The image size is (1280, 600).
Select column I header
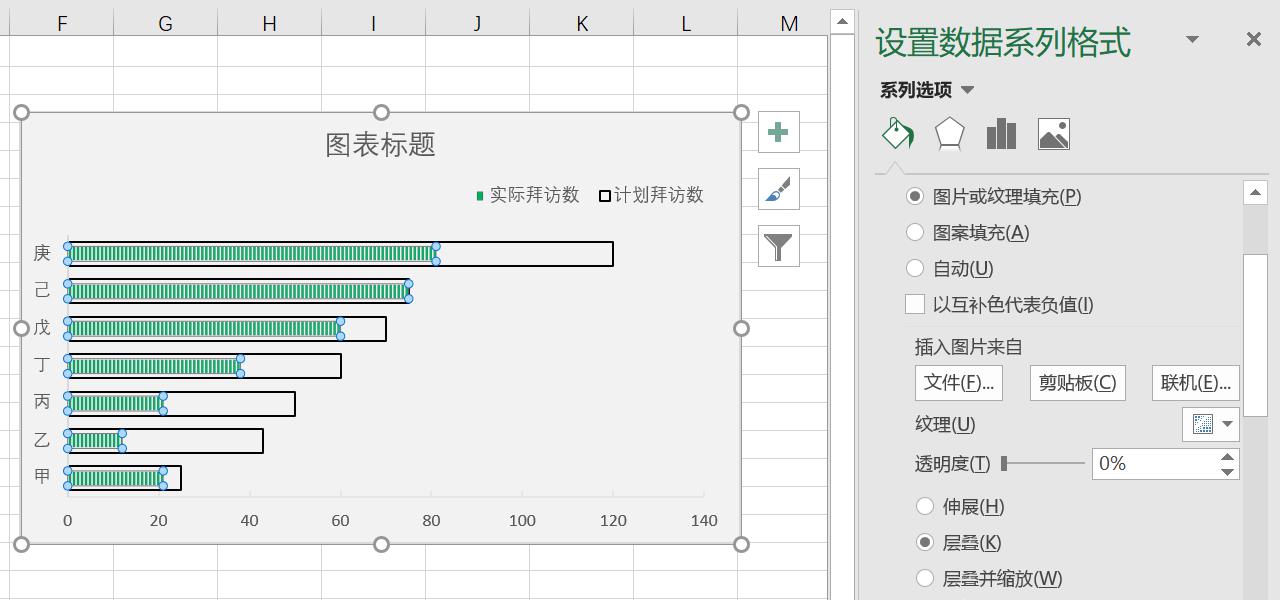(373, 23)
